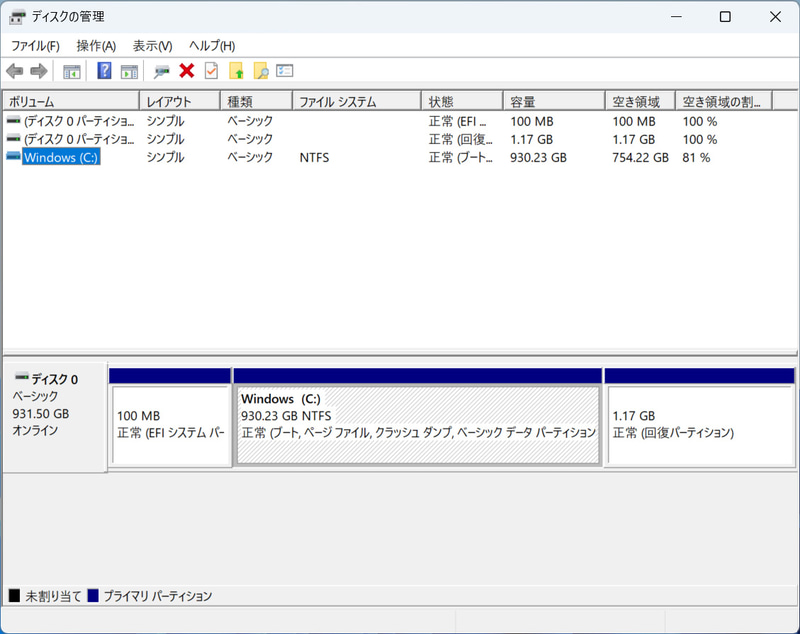Minimize the Disk Management window
This screenshot has width=800, height=634.
677,17
